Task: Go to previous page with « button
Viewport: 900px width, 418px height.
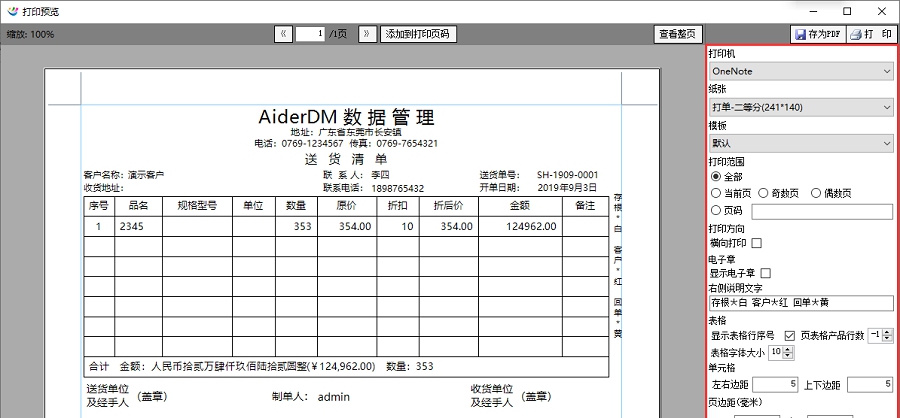Action: [283, 34]
